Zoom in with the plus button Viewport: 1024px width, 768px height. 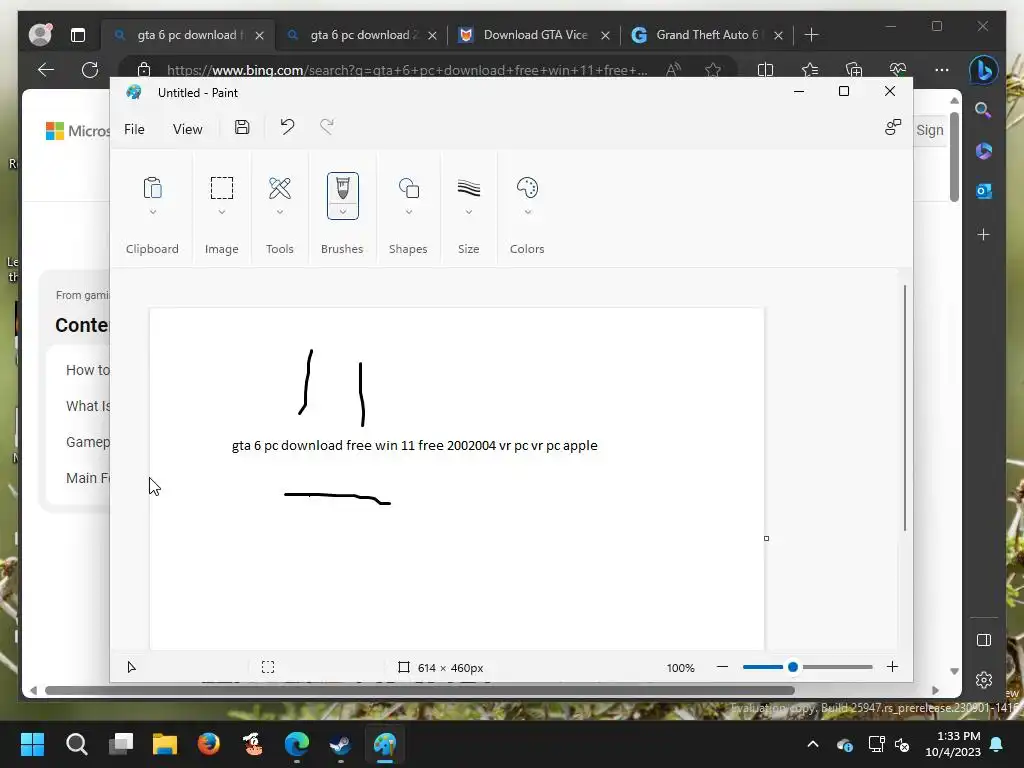(x=893, y=667)
